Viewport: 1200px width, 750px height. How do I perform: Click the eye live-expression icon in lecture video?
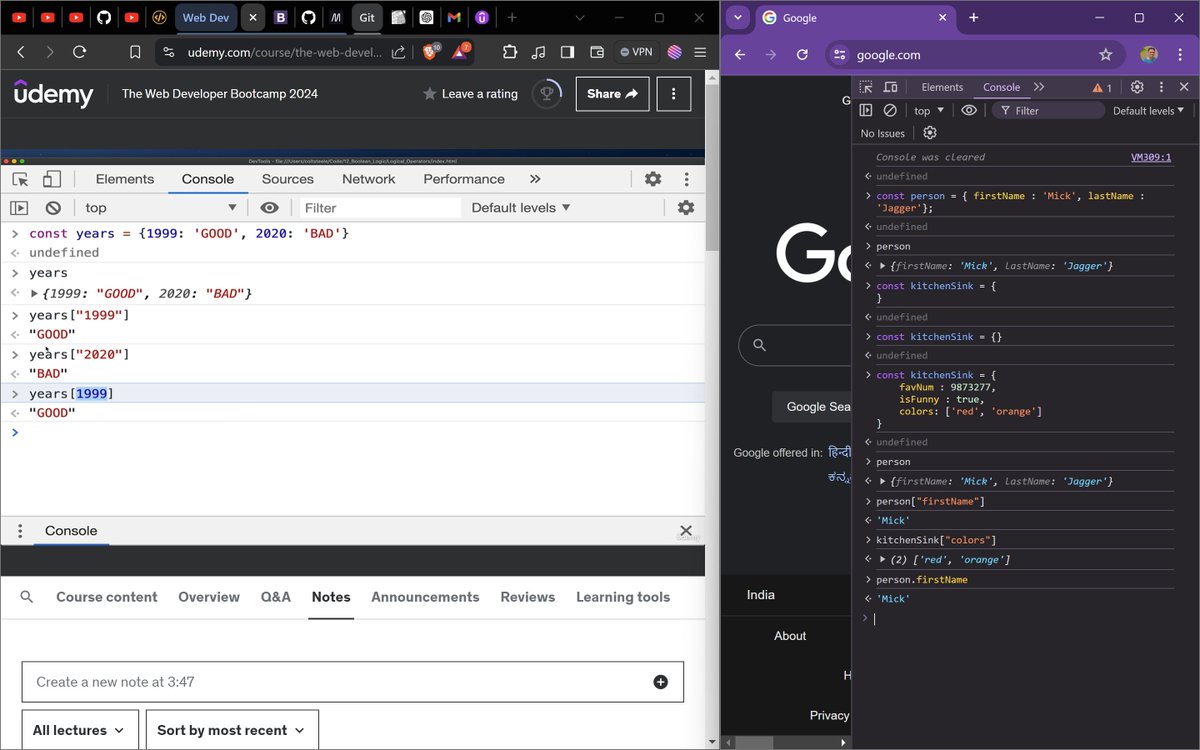tap(269, 208)
